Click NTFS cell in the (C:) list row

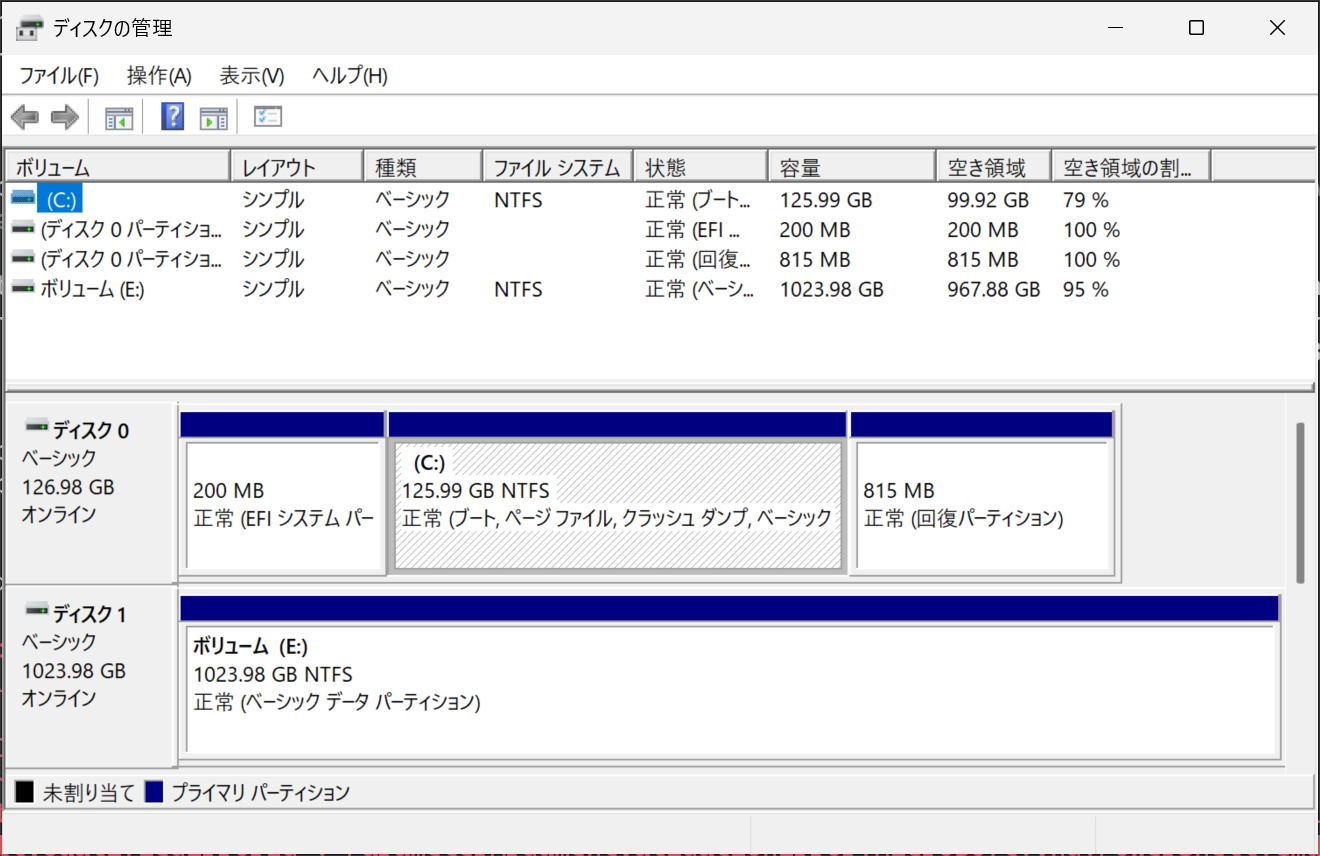click(518, 200)
